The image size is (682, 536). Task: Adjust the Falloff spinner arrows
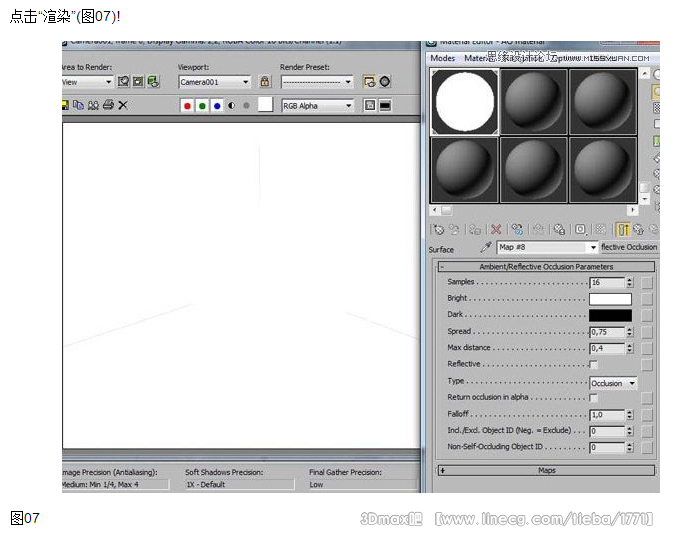[629, 415]
